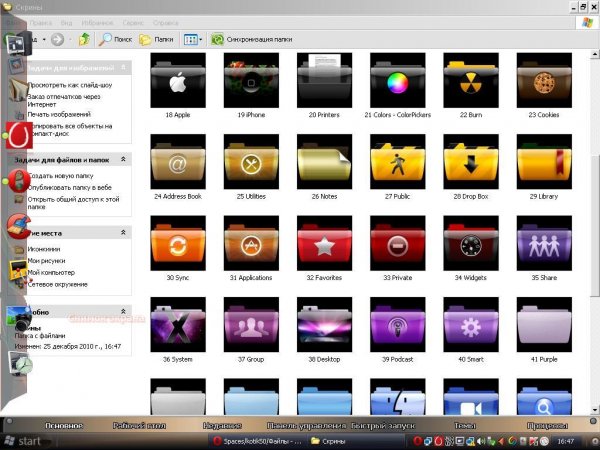600x450 pixels.
Task: Collapse the Задачи для изображений panel
Action: (x=123, y=67)
